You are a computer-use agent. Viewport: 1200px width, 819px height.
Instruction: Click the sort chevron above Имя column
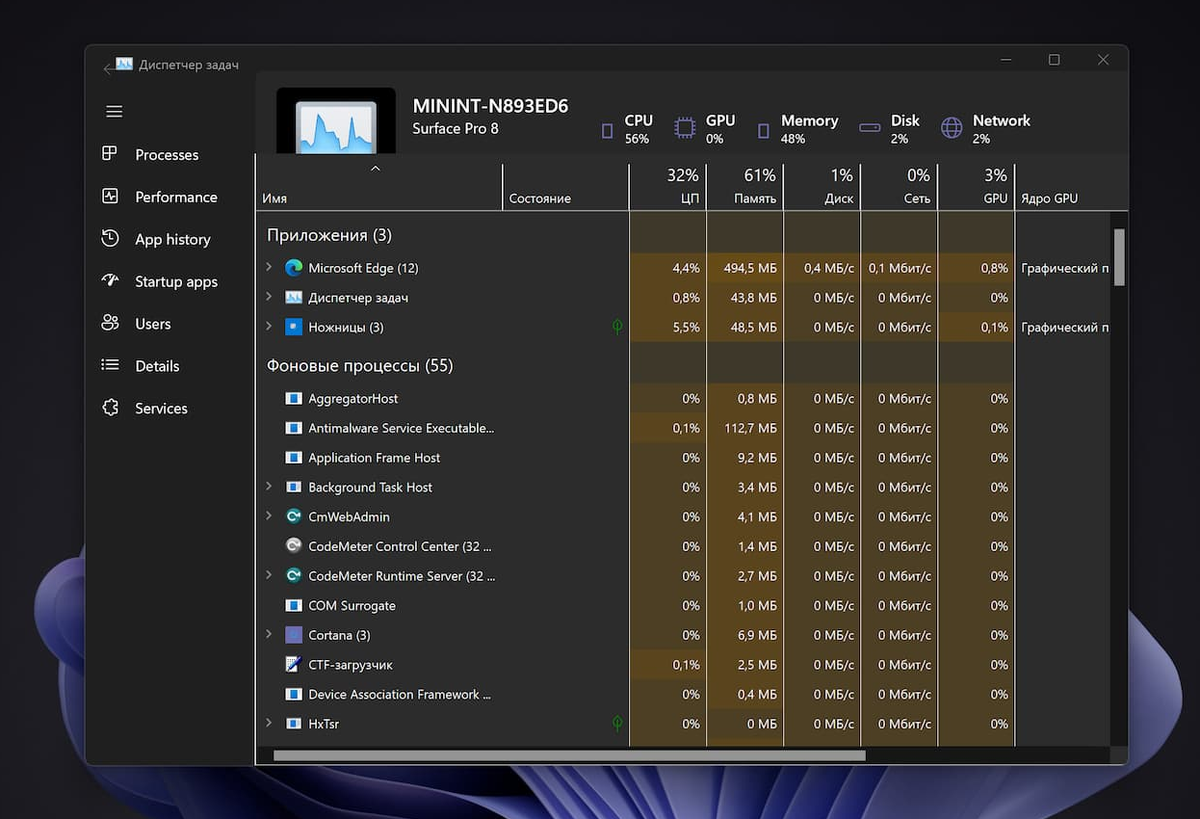tap(376, 169)
